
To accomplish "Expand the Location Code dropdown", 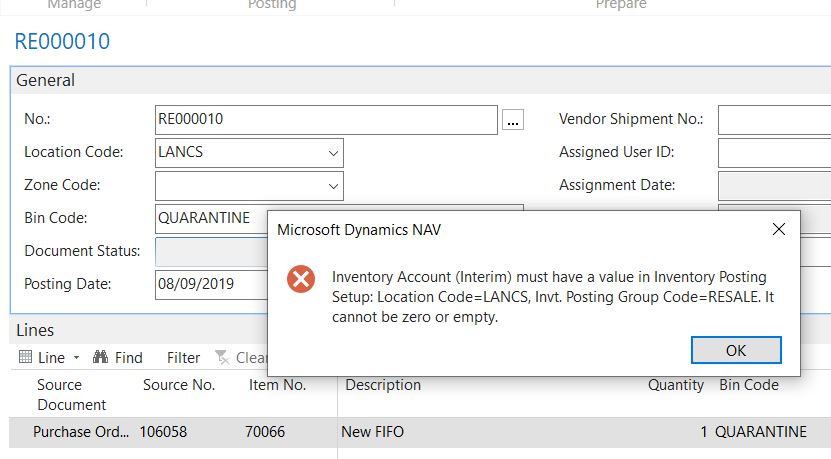I will click(x=332, y=153).
